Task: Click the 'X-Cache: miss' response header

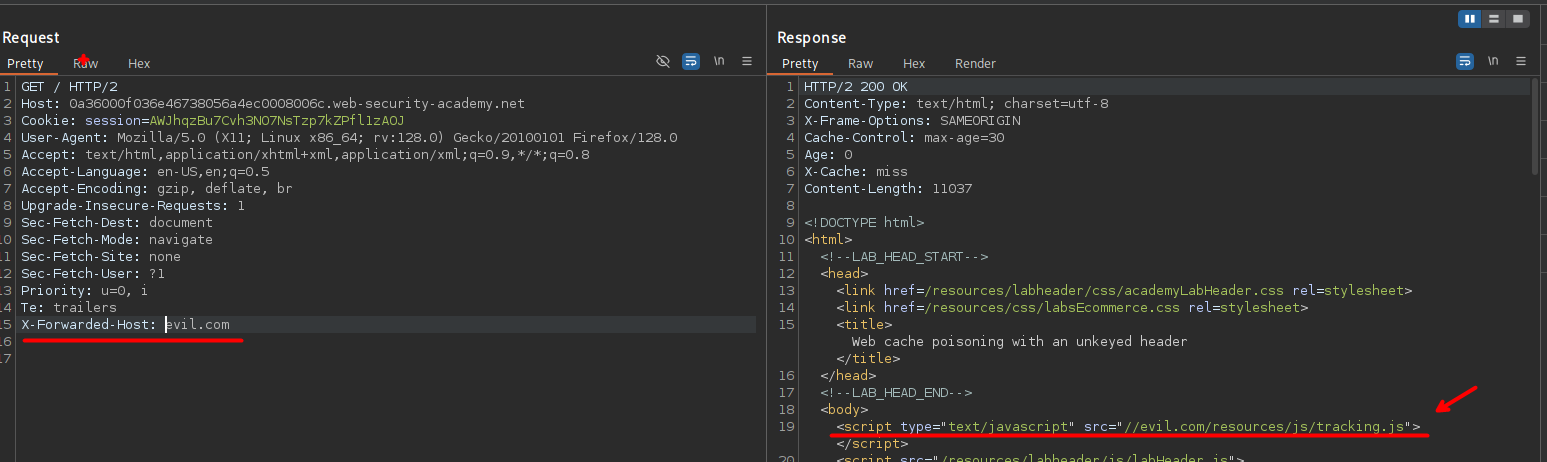Action: coord(856,172)
